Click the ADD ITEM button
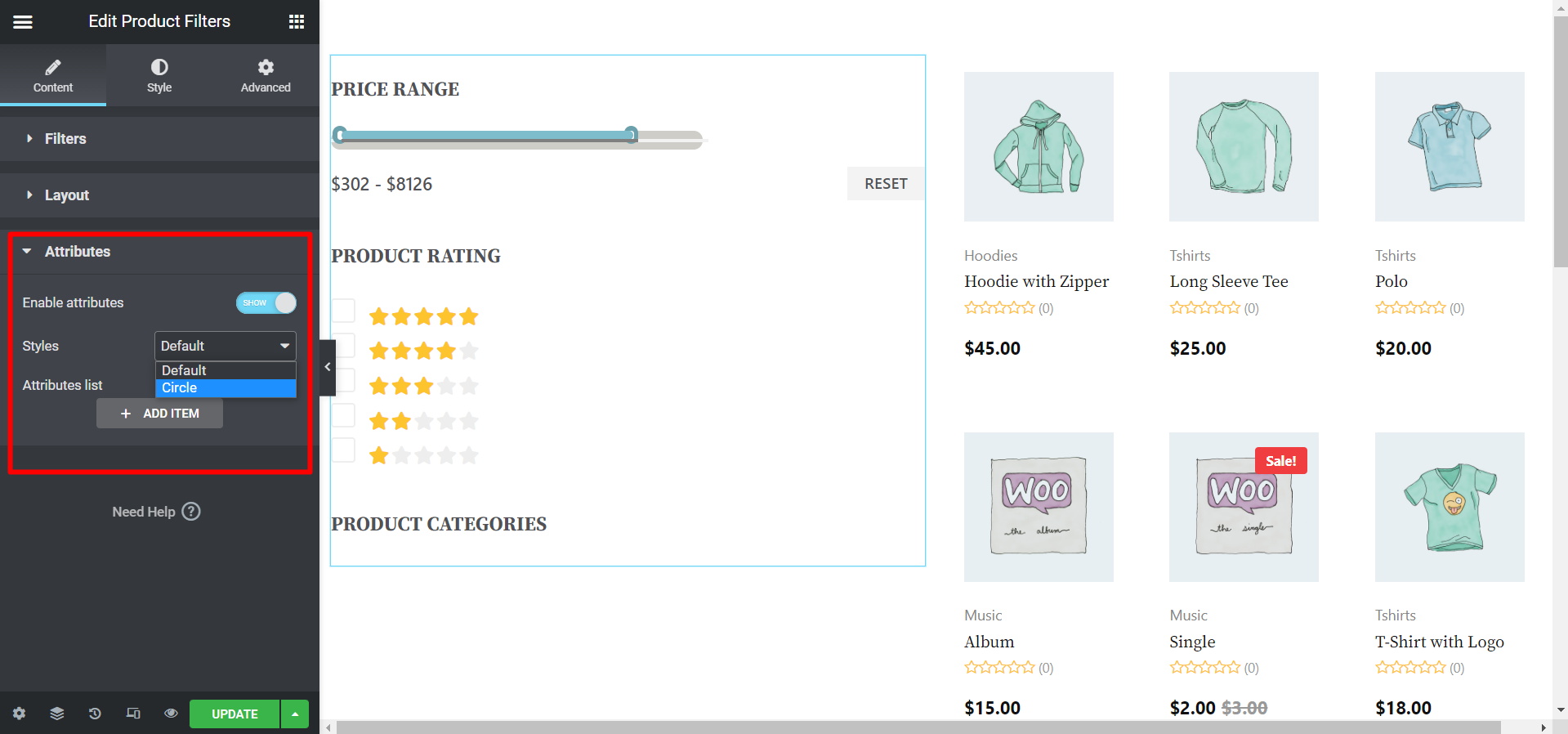 [x=159, y=414]
